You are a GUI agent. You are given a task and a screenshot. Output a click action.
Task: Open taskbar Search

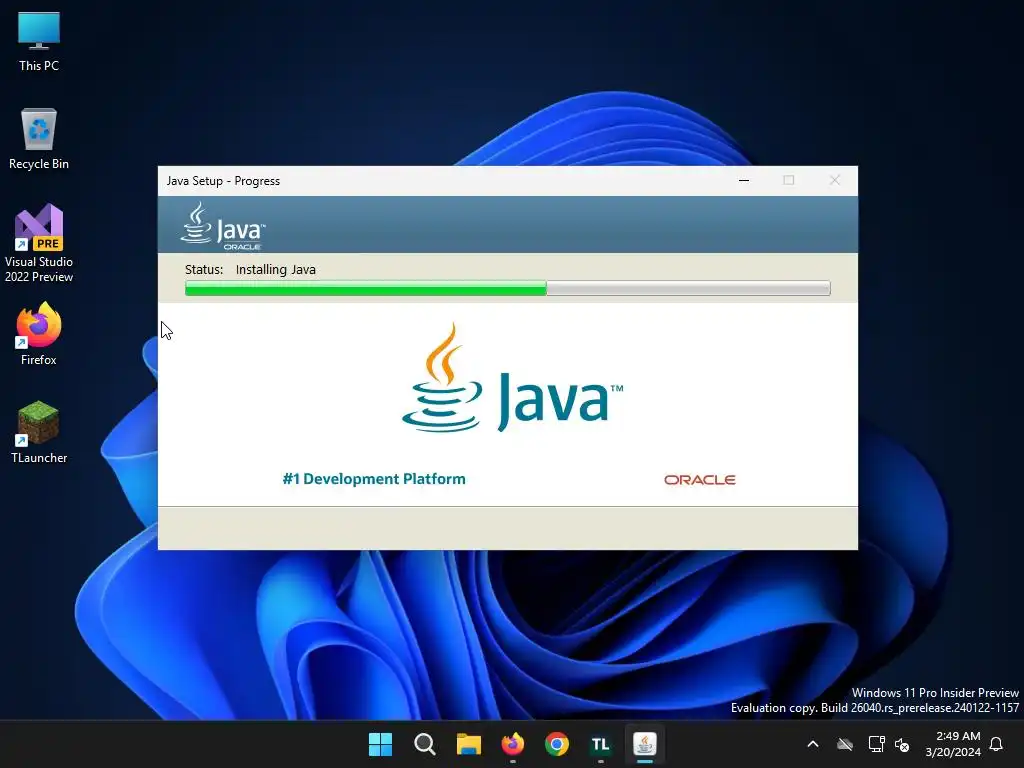424,744
